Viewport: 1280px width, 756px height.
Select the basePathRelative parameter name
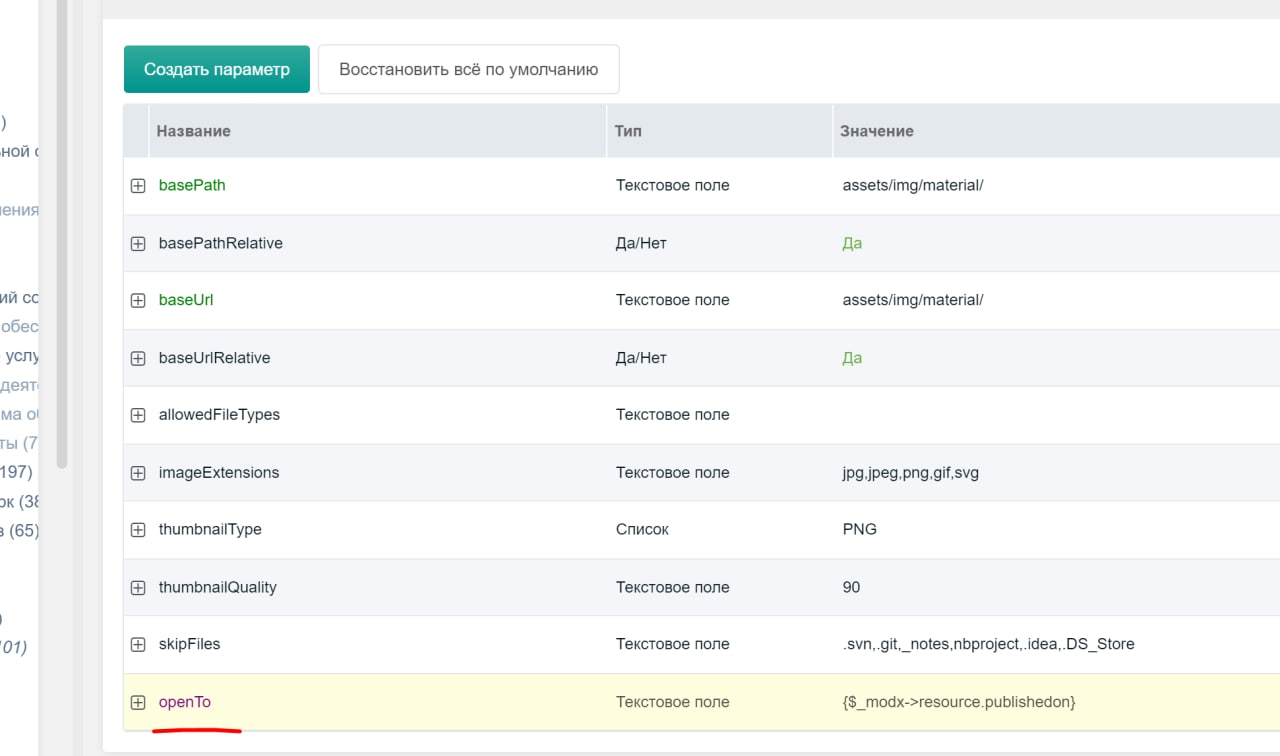pyautogui.click(x=221, y=243)
